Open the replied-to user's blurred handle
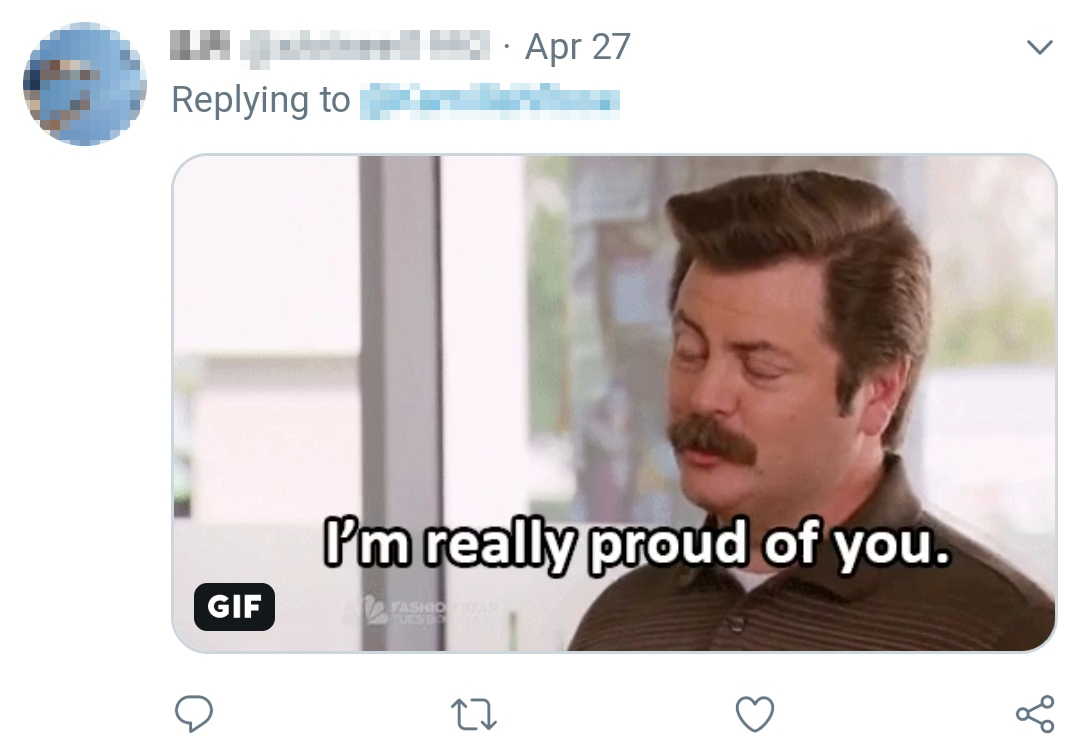1080x756 pixels. click(489, 100)
